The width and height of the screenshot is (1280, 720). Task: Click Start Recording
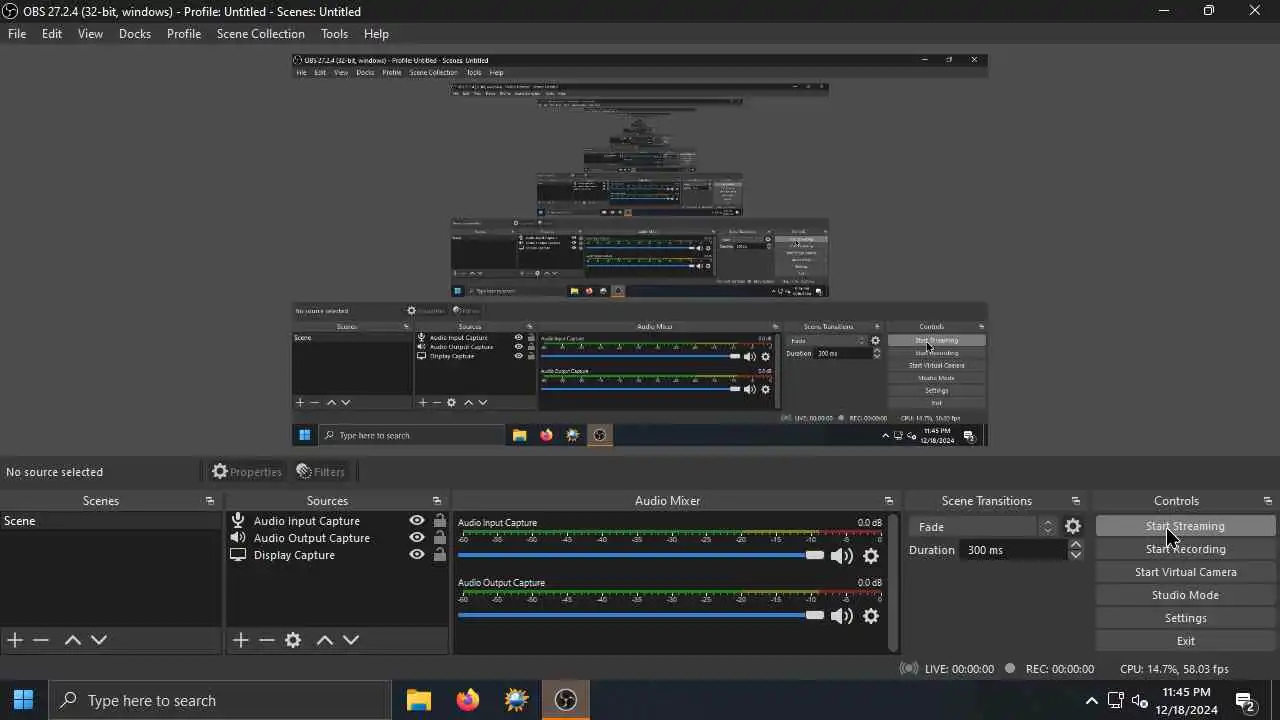1185,549
